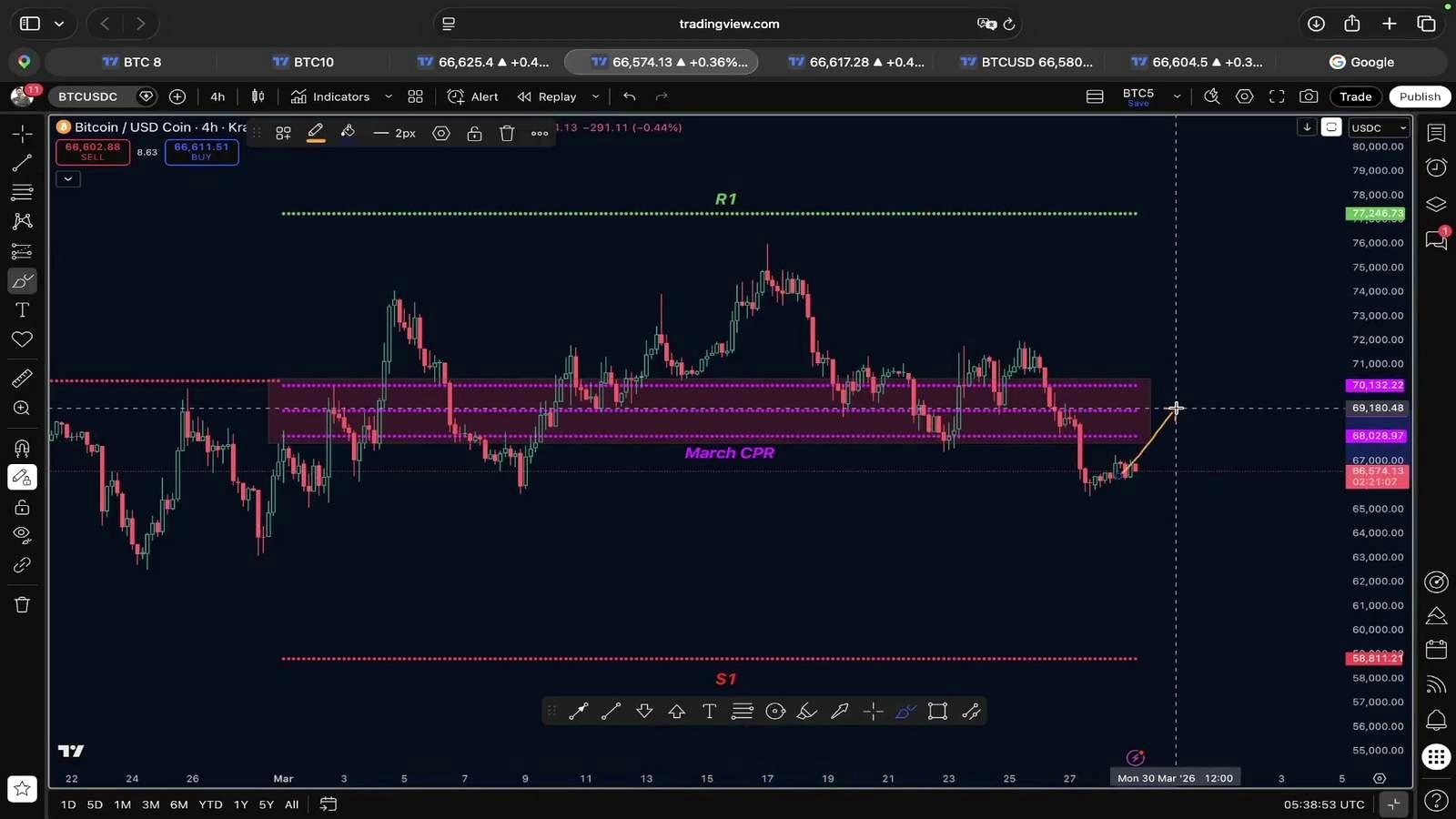Click the blue BUY price button

(201, 151)
